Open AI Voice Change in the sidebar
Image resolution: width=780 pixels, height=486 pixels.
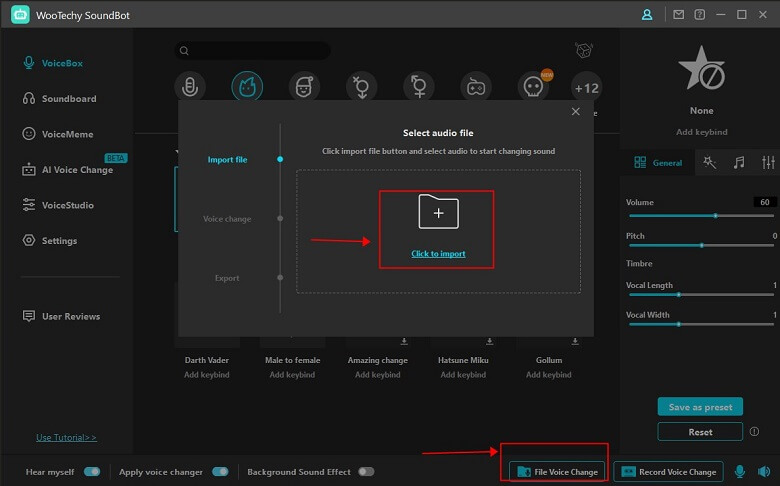(x=68, y=170)
